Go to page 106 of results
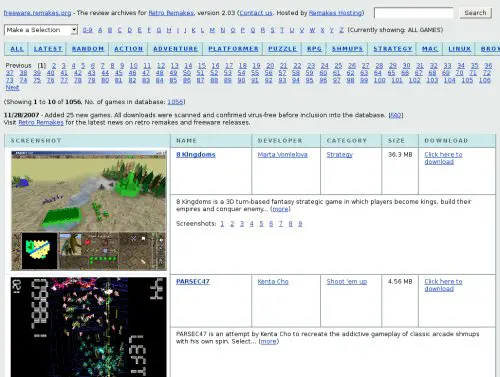Image resolution: width=500 pixels, height=377 pixels. click(x=484, y=80)
